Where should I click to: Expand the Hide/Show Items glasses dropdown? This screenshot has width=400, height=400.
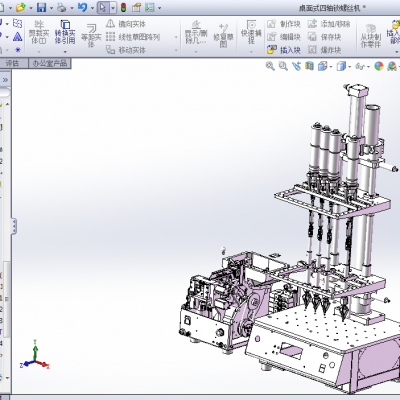[368, 67]
